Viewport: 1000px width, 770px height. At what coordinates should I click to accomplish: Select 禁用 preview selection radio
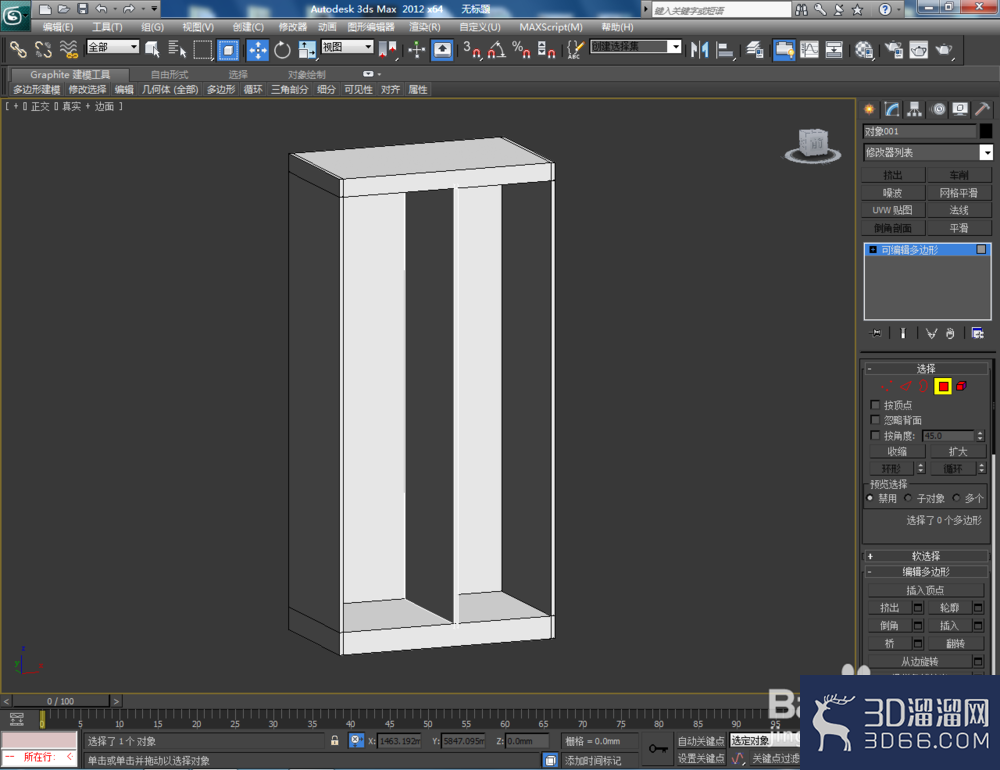[x=870, y=498]
